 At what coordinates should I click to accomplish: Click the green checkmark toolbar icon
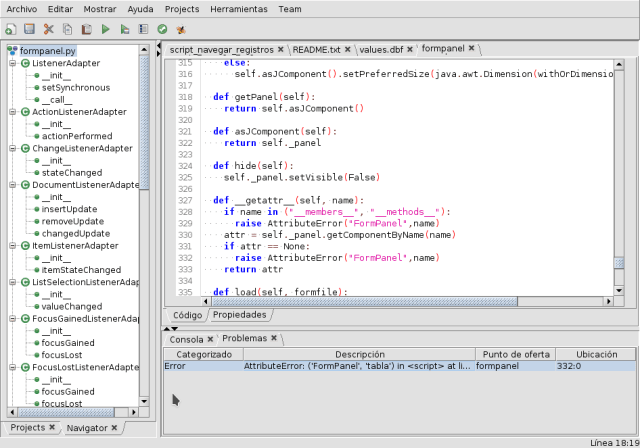[x=161, y=29]
